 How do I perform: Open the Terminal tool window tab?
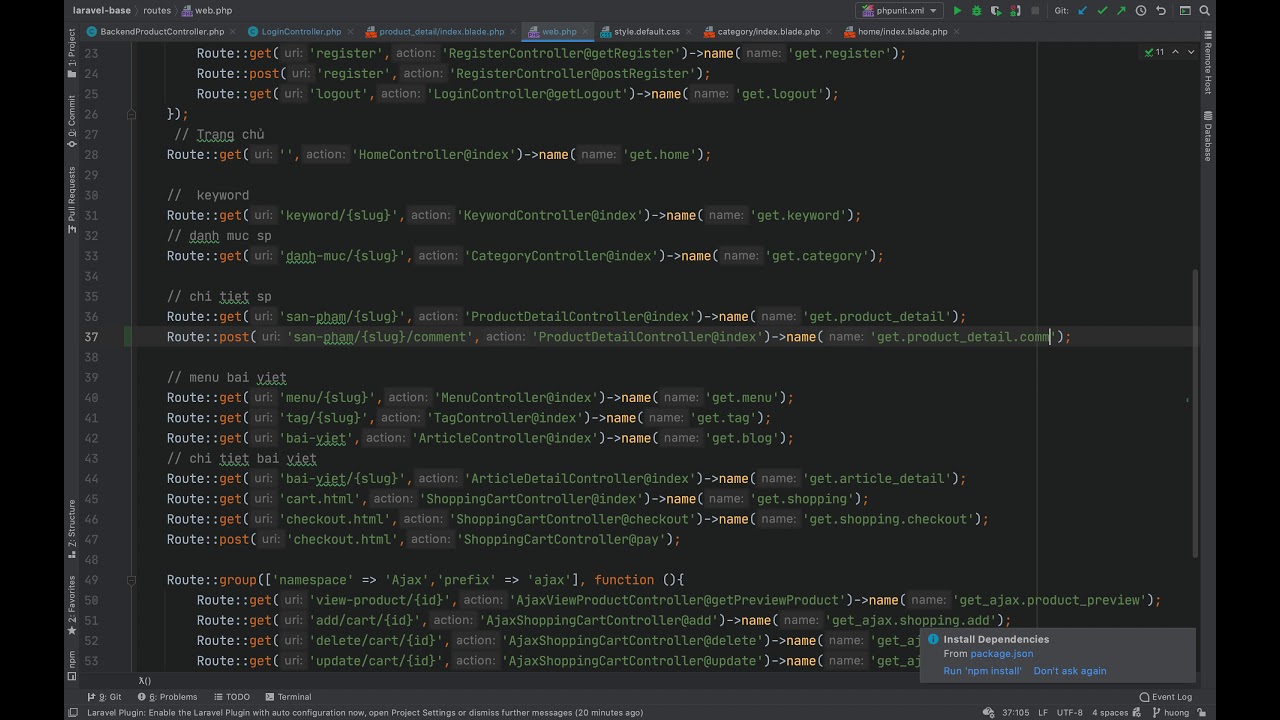288,697
